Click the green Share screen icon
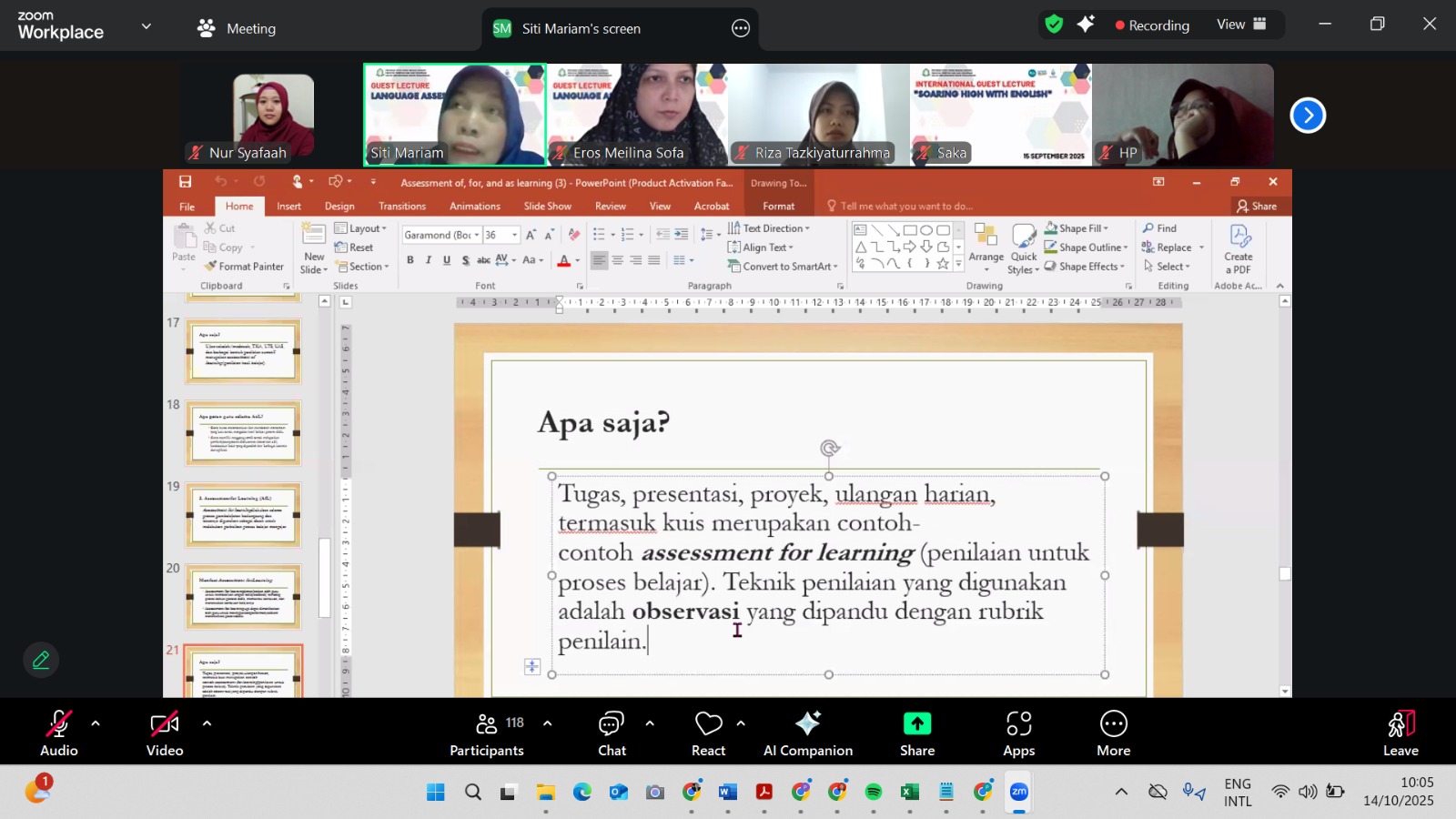The height and width of the screenshot is (819, 1456). pyautogui.click(x=916, y=724)
